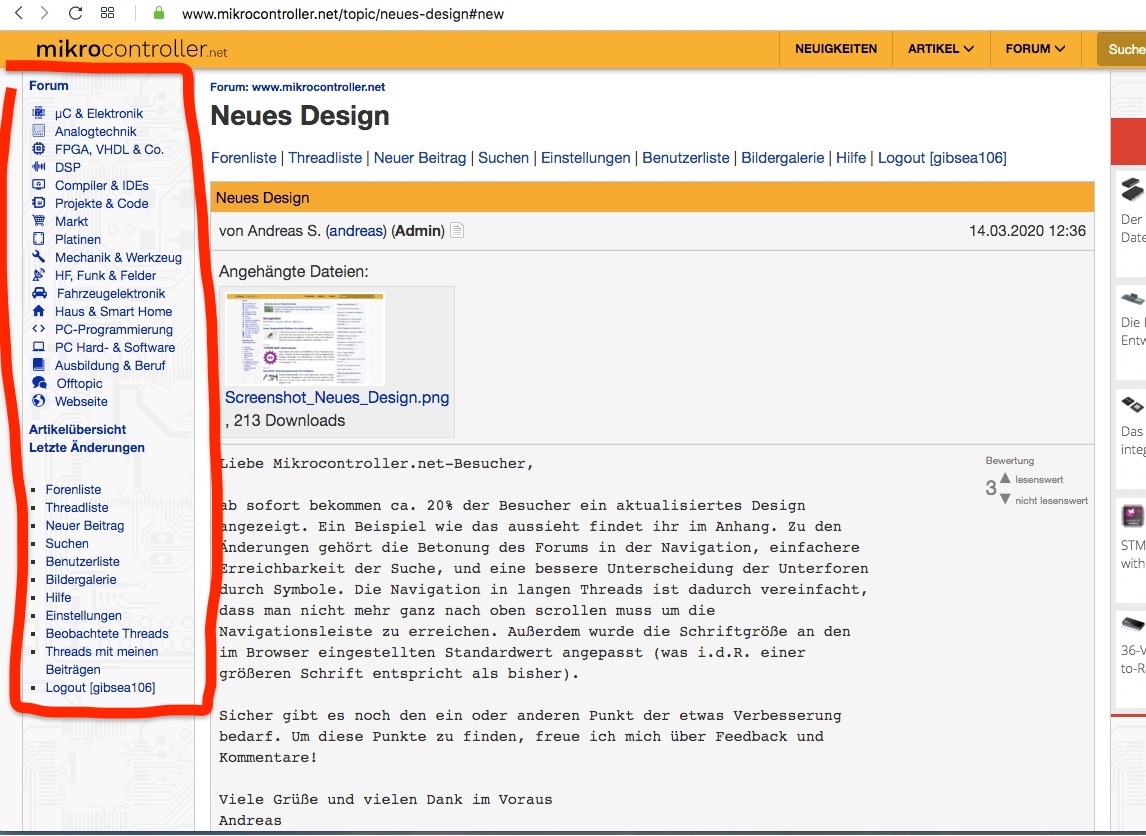The height and width of the screenshot is (836, 1146).
Task: Open Bildergalerie in the top link bar
Action: pos(783,158)
